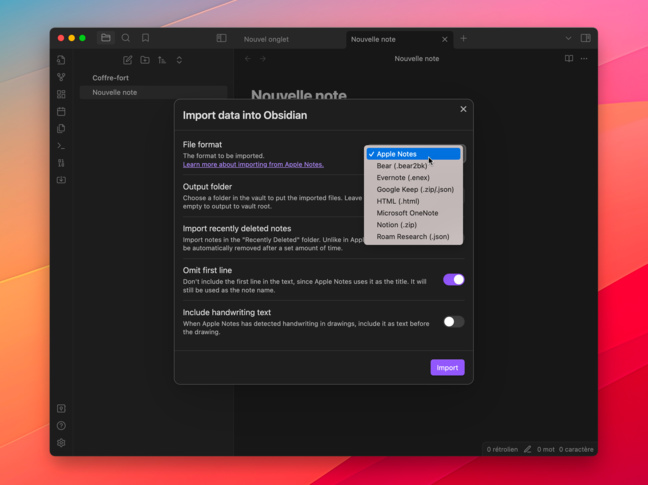Viewport: 648px width, 485px height.
Task: Open quick switcher ribbon icon
Action: 61,60
